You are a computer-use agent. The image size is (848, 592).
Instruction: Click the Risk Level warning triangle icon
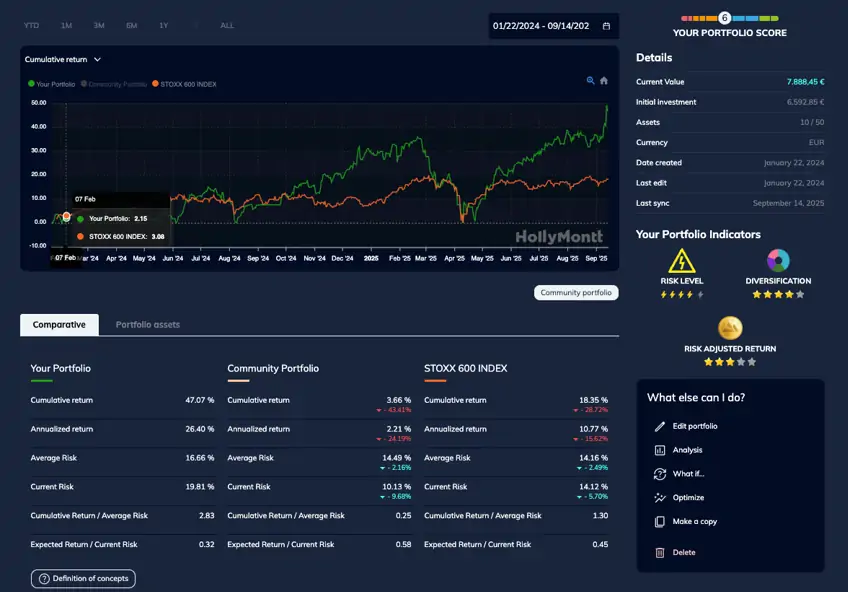(x=681, y=261)
